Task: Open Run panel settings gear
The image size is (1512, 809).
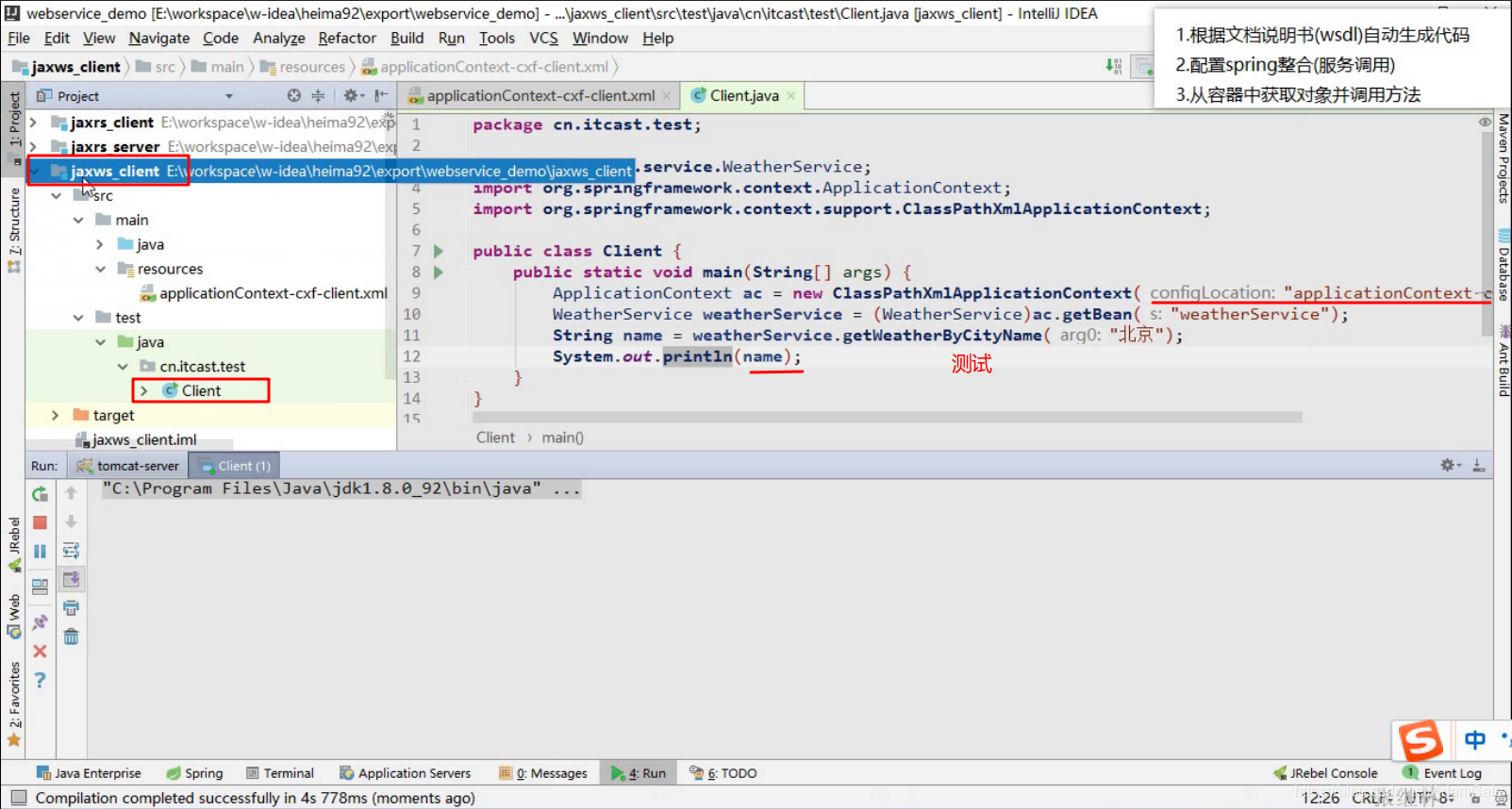Action: [1450, 465]
